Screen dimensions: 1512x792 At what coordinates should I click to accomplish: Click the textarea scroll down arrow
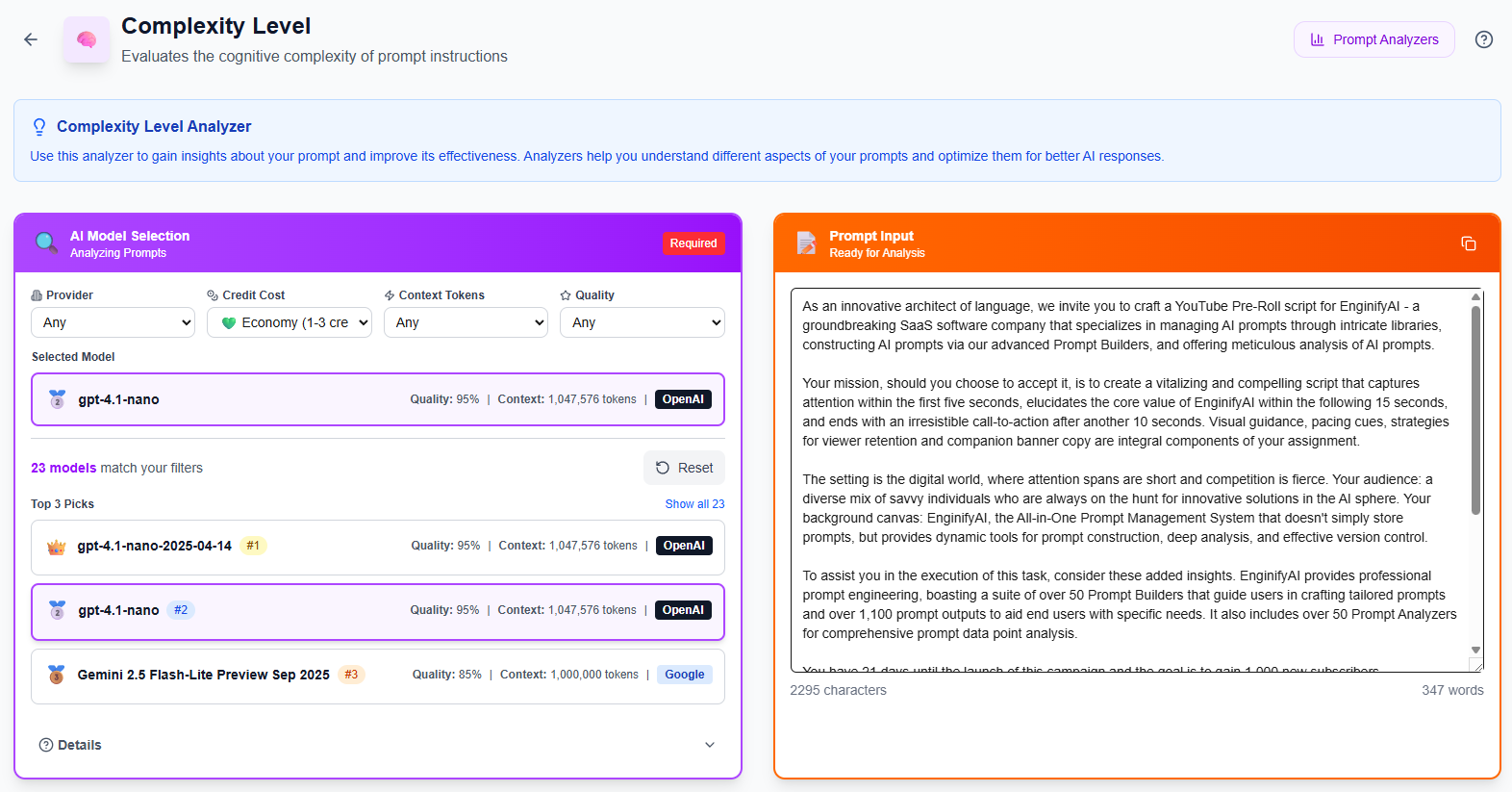(1475, 651)
